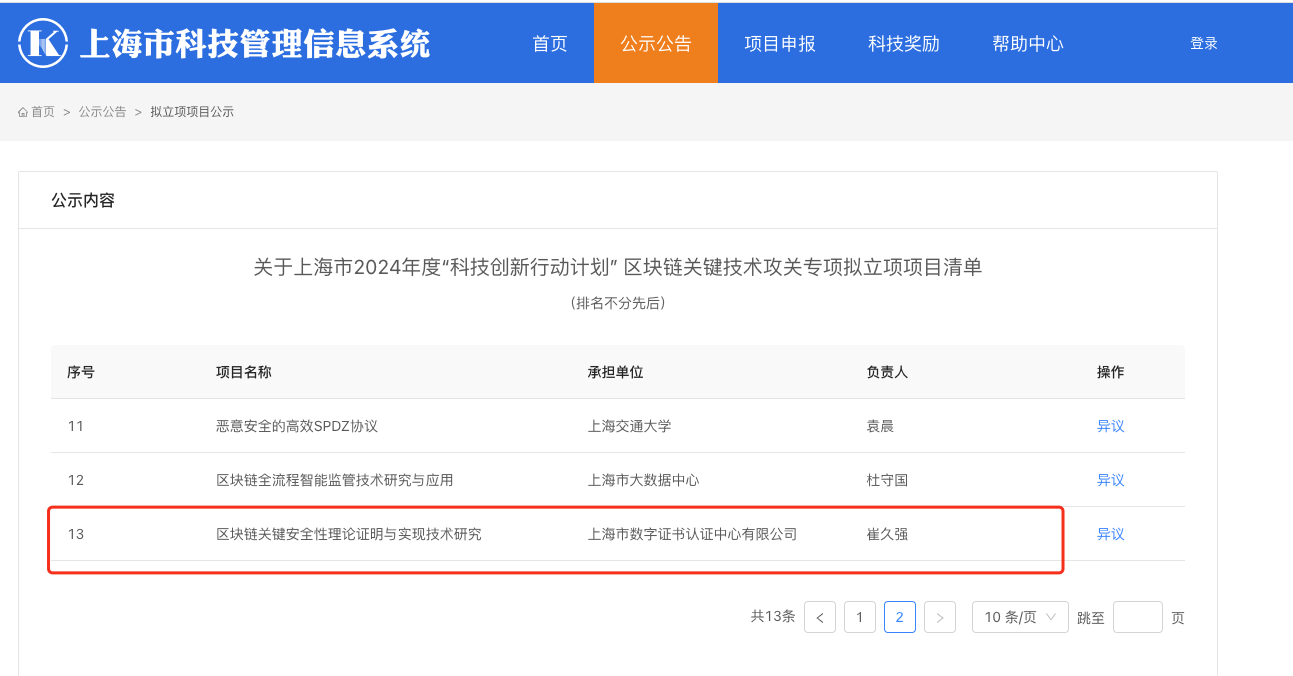Click 上海市大数据中心 cell

pyautogui.click(x=644, y=480)
